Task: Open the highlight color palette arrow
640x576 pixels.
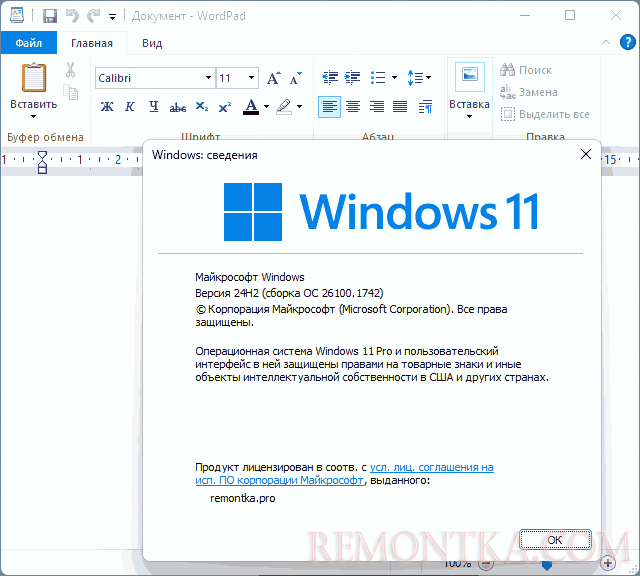Action: pyautogui.click(x=300, y=107)
